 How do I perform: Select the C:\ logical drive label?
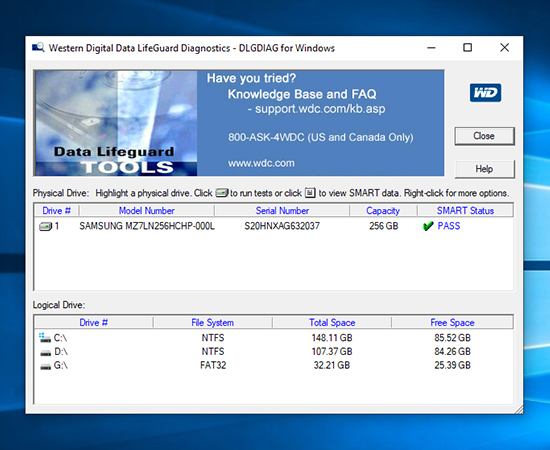coord(60,338)
